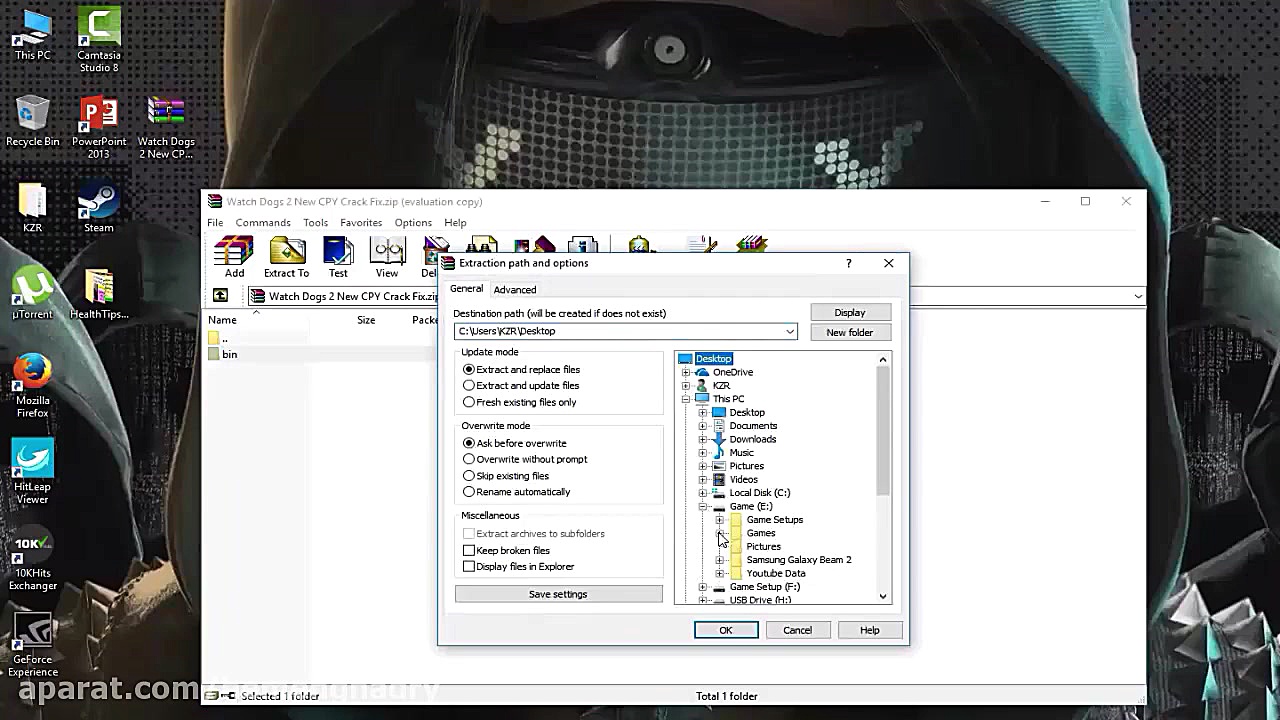Viewport: 1280px width, 720px height.
Task: Select Music folder in the tree
Action: [741, 452]
